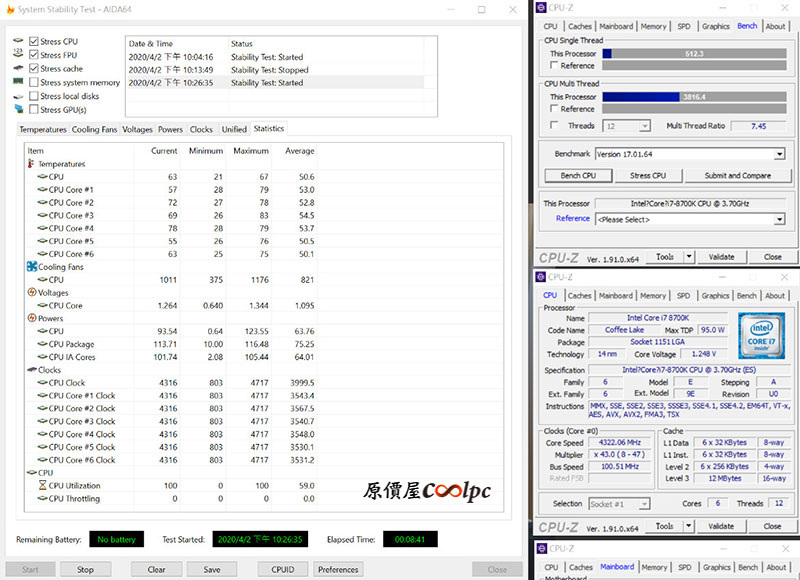Enable the Stress system memory checkbox

34,82
